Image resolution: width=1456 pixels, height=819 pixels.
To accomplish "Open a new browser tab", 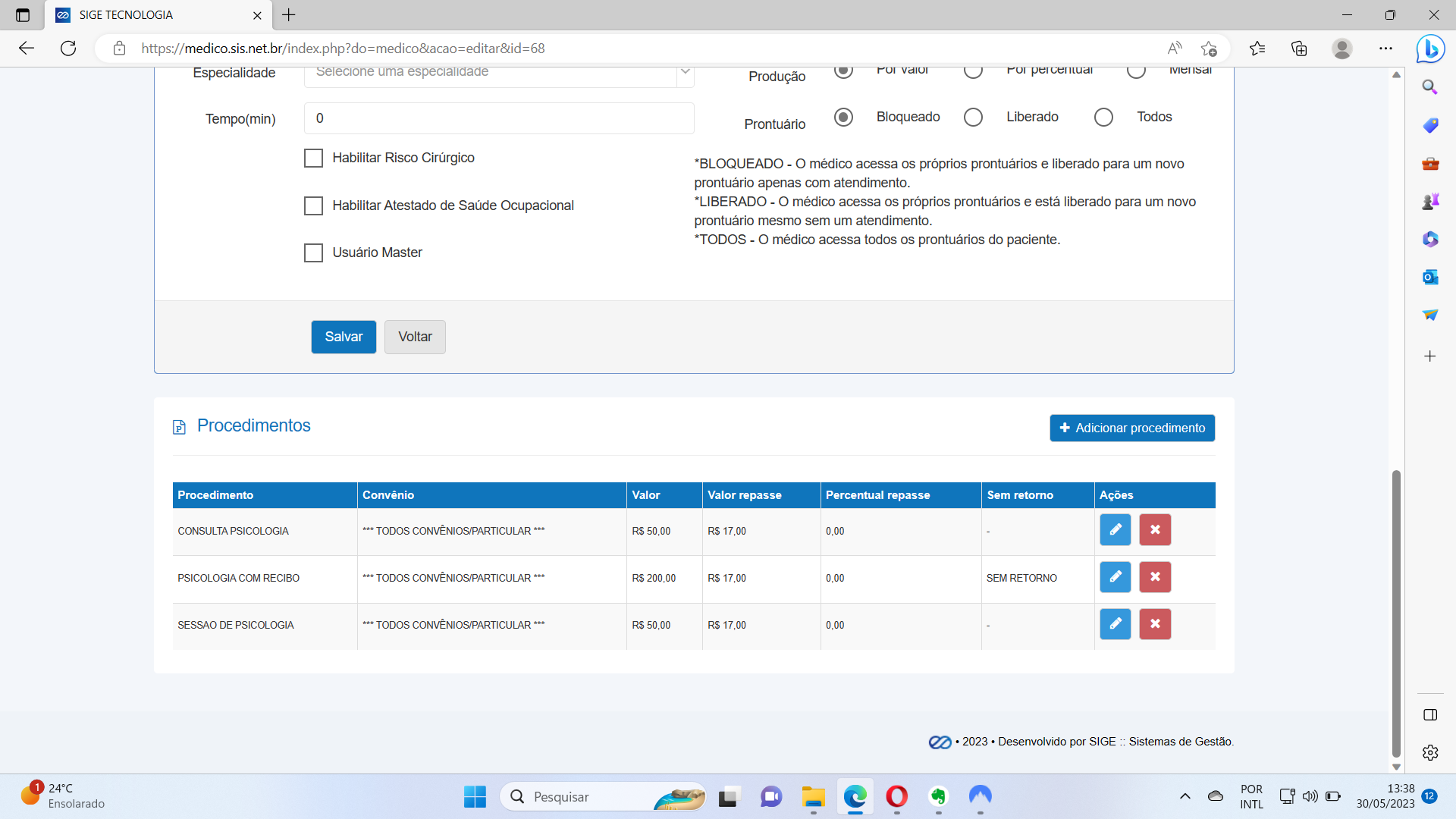I will click(289, 15).
